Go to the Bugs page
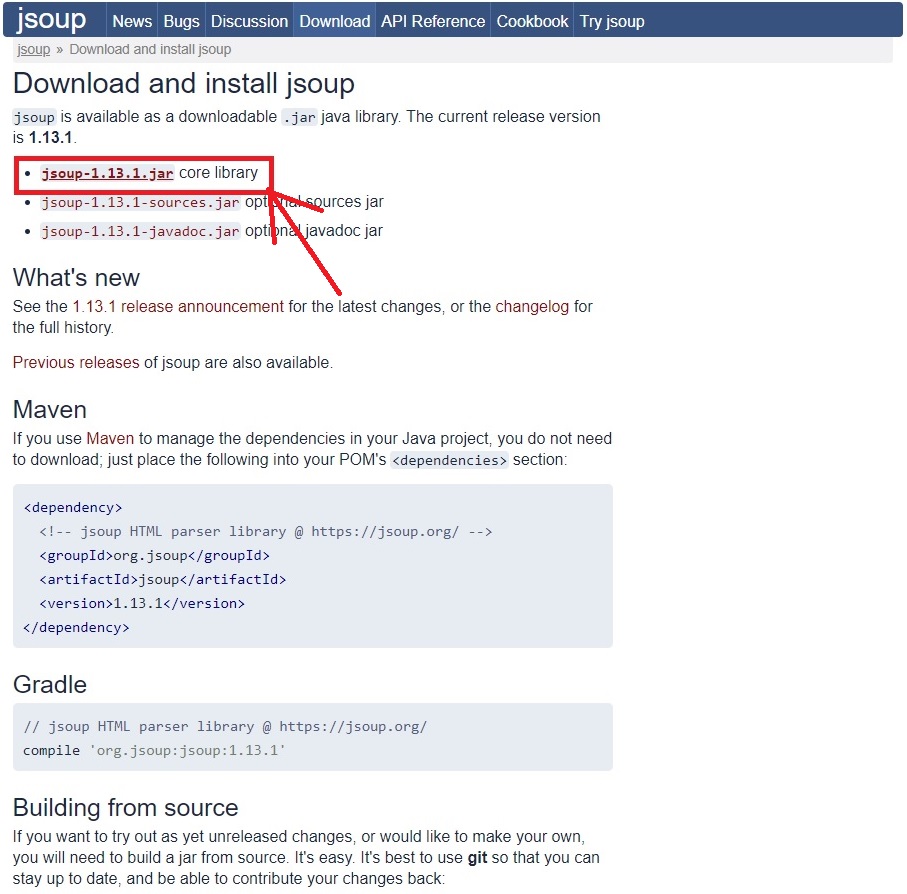Image resolution: width=907 pixels, height=894 pixels. 181,21
